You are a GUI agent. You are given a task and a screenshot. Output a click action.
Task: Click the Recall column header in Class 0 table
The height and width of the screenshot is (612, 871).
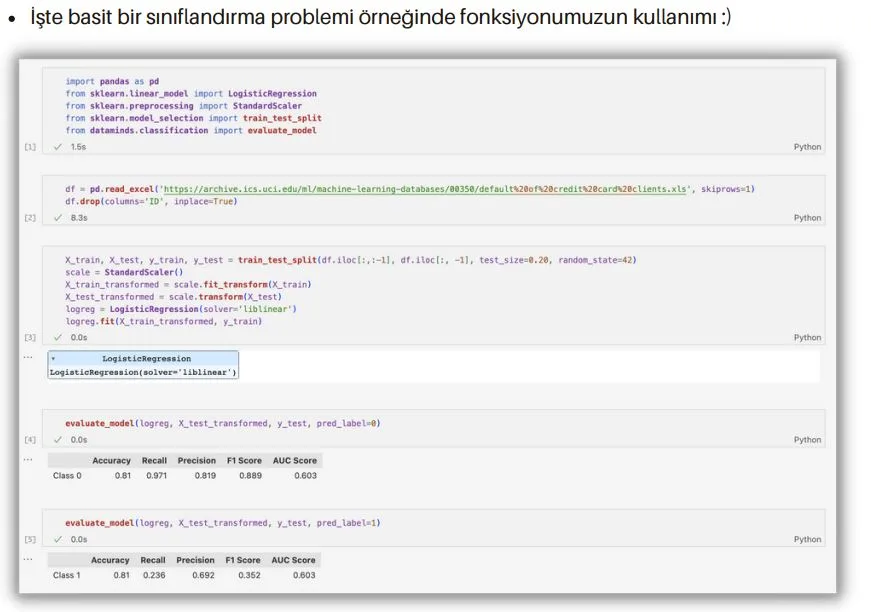click(154, 461)
